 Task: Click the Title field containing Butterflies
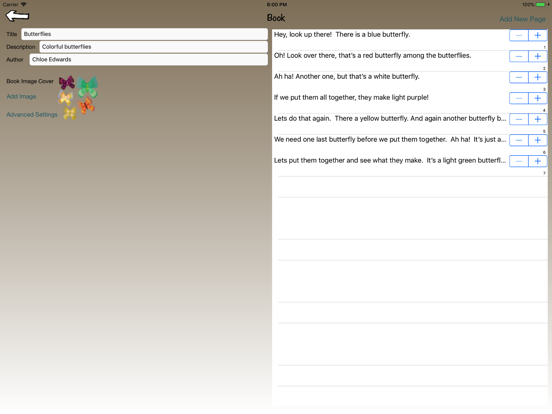click(x=144, y=34)
